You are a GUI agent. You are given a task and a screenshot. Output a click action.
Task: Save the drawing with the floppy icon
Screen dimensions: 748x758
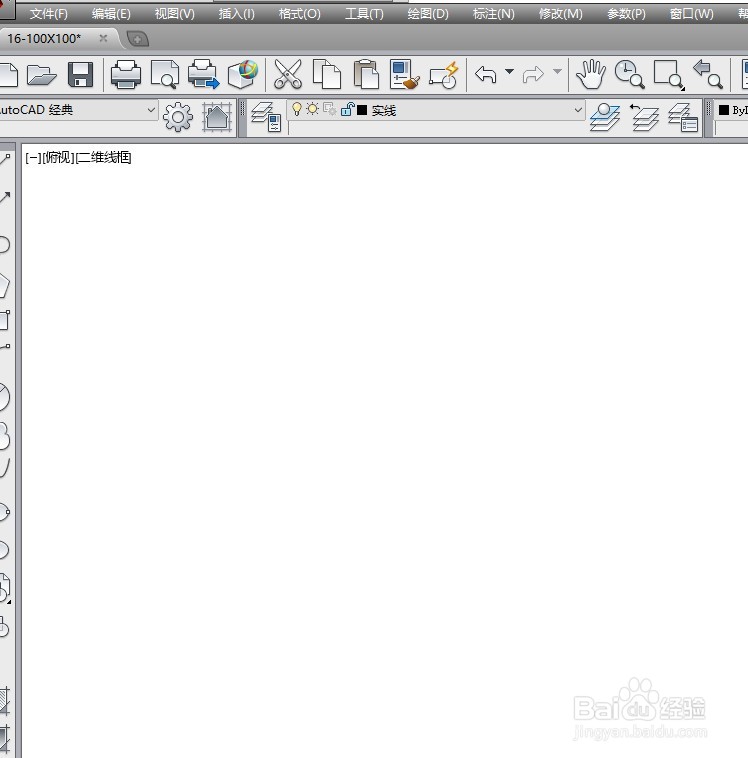click(80, 75)
